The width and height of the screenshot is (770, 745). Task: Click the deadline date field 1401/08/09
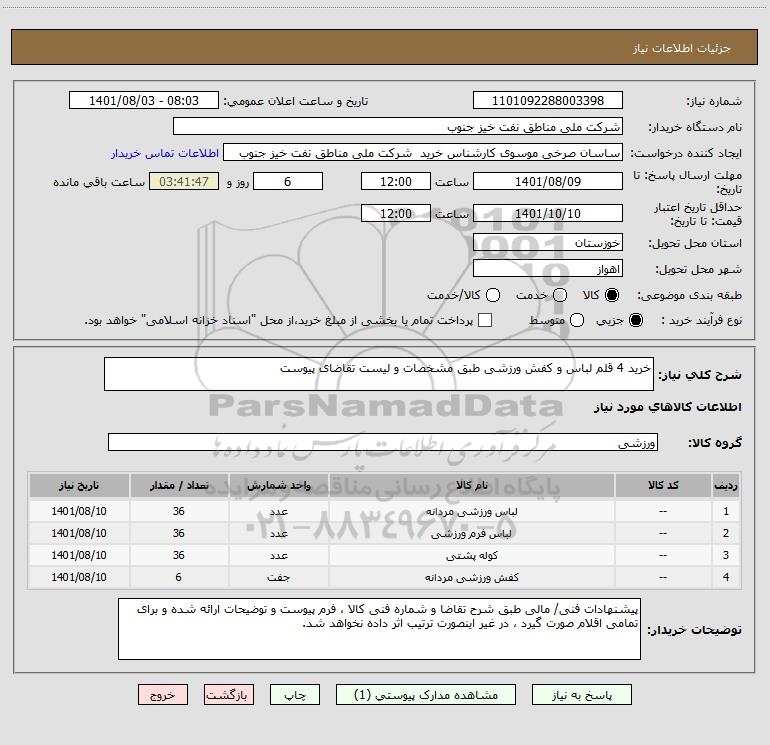coord(548,181)
